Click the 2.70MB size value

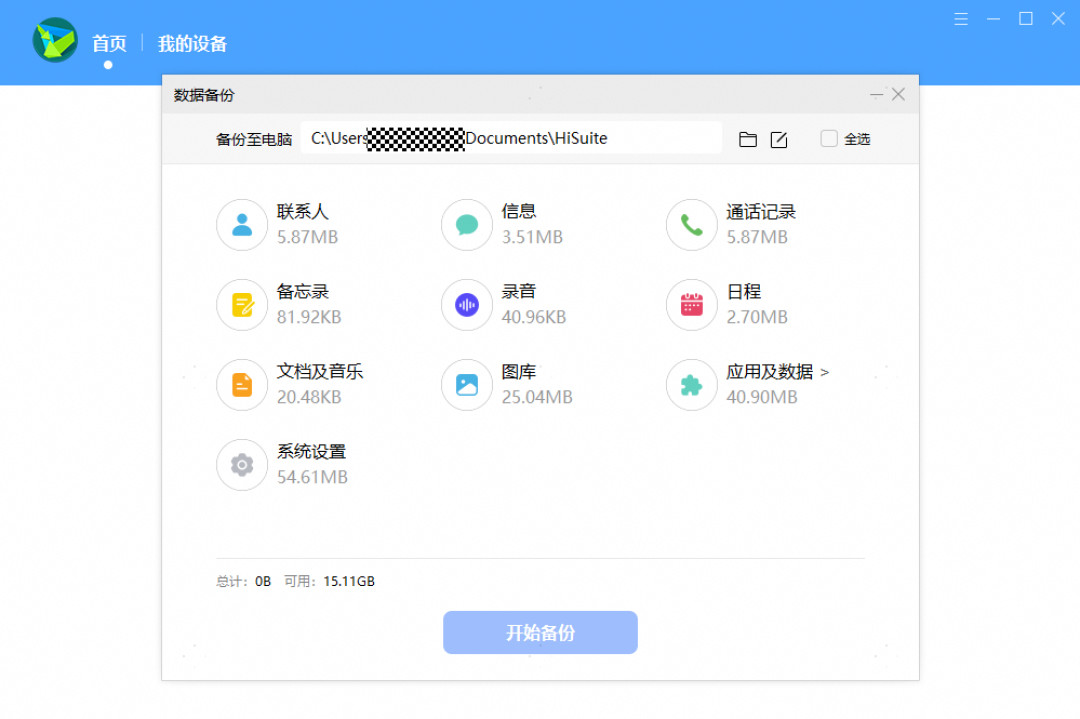tap(756, 317)
